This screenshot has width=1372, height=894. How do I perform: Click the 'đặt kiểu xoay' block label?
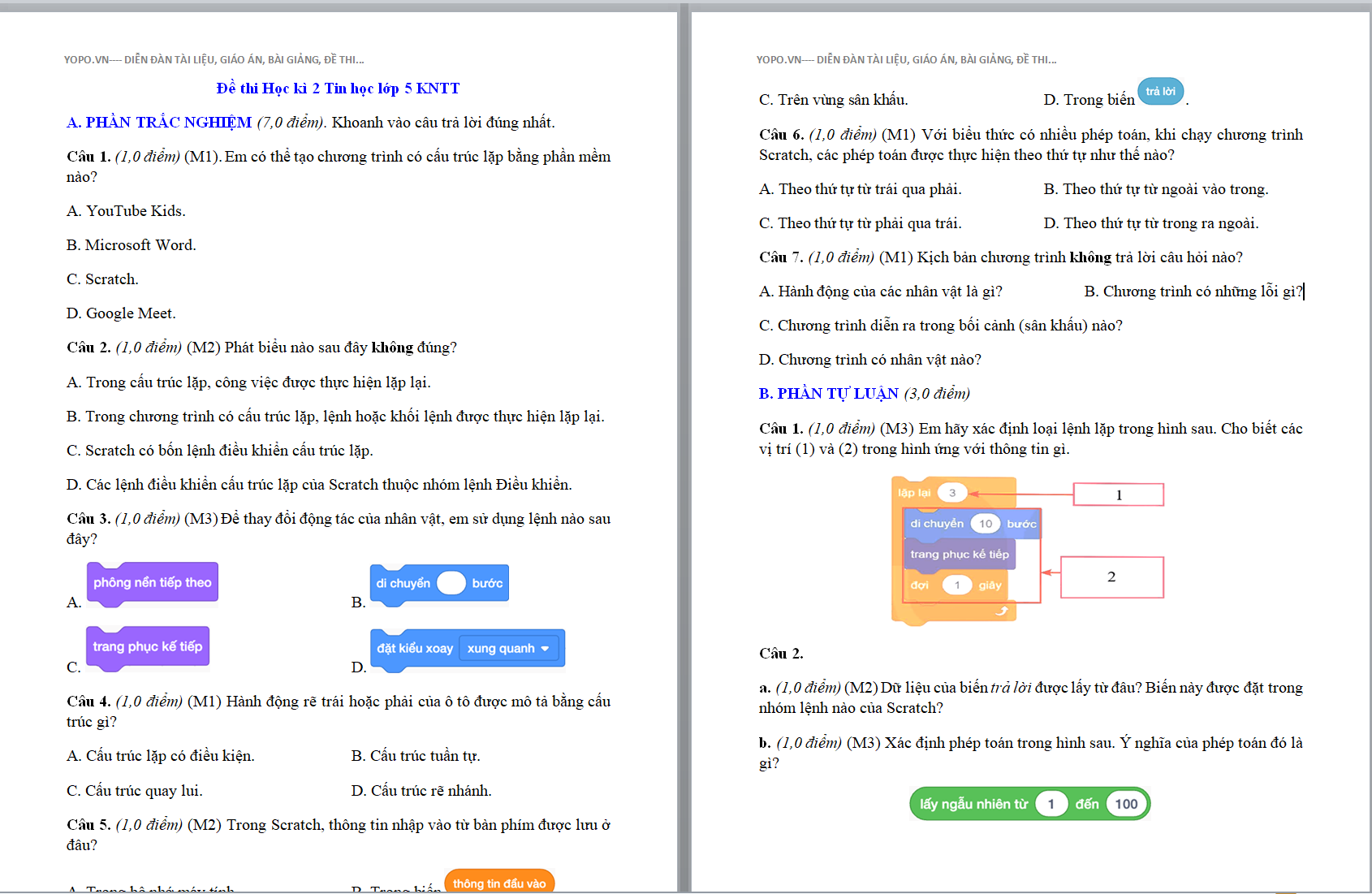tap(415, 648)
